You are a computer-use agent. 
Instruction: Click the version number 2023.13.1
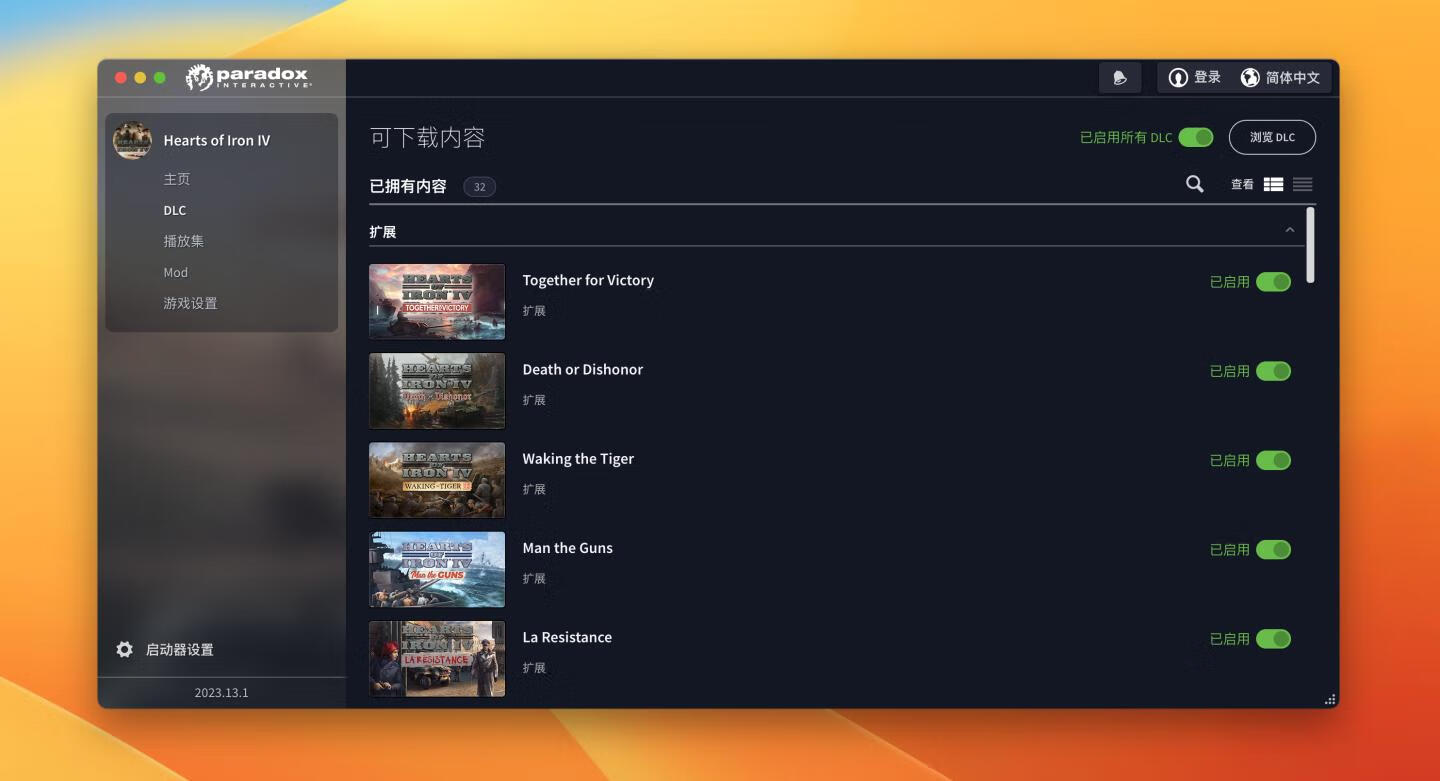[222, 693]
